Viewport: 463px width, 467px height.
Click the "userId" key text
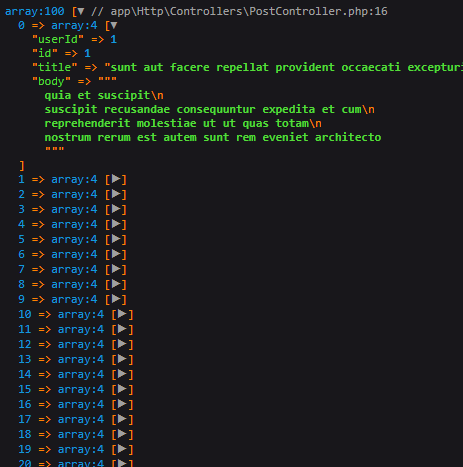coord(58,39)
